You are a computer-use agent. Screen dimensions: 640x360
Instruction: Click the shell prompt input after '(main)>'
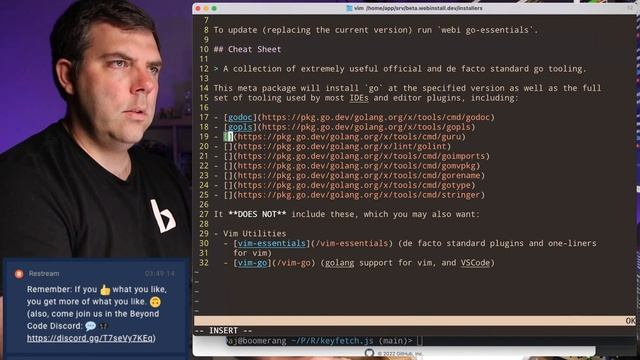(420, 340)
